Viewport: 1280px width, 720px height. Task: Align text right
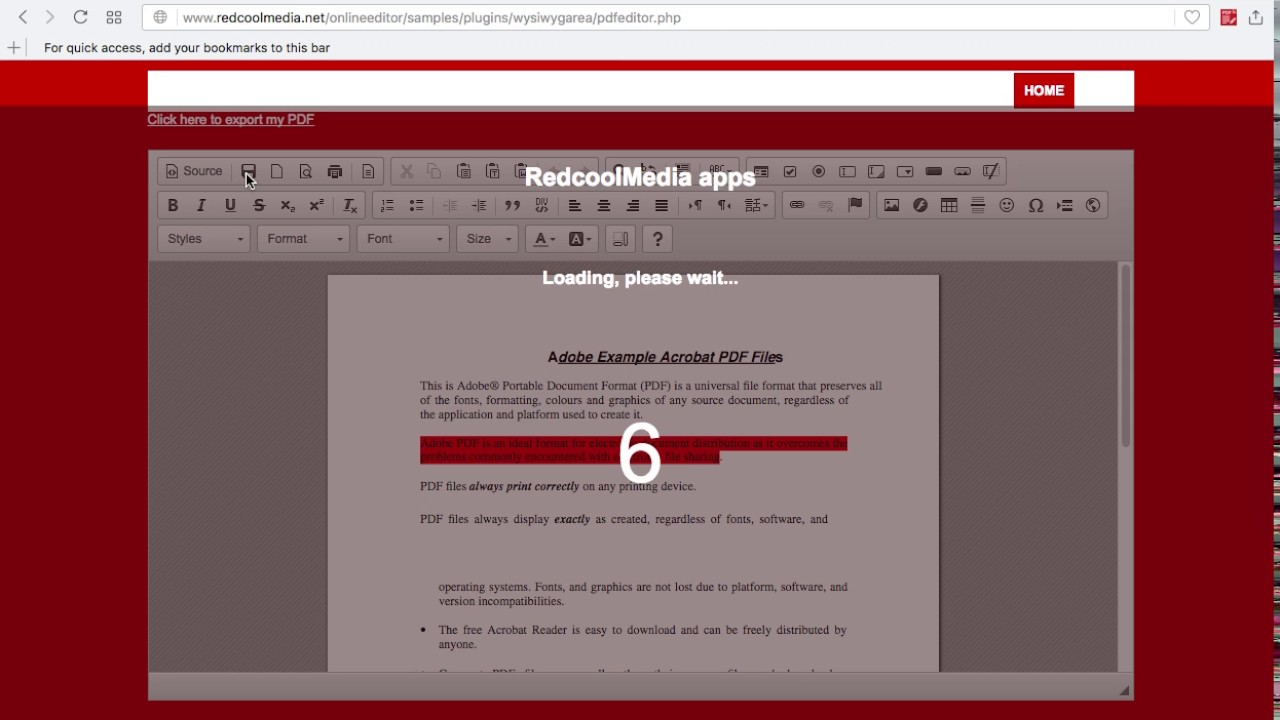[632, 205]
